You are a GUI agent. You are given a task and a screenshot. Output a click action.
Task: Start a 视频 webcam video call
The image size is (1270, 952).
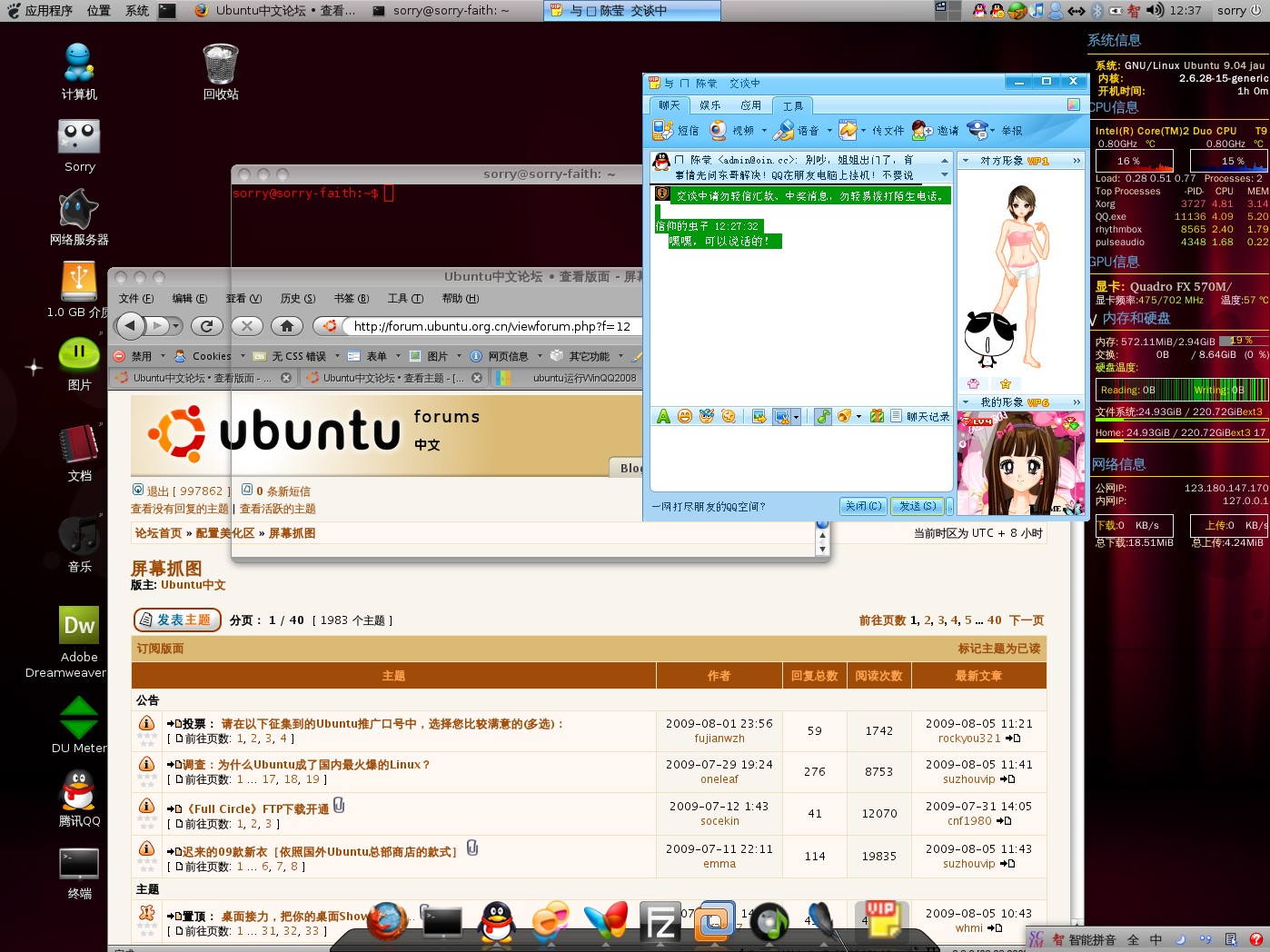coord(719,131)
